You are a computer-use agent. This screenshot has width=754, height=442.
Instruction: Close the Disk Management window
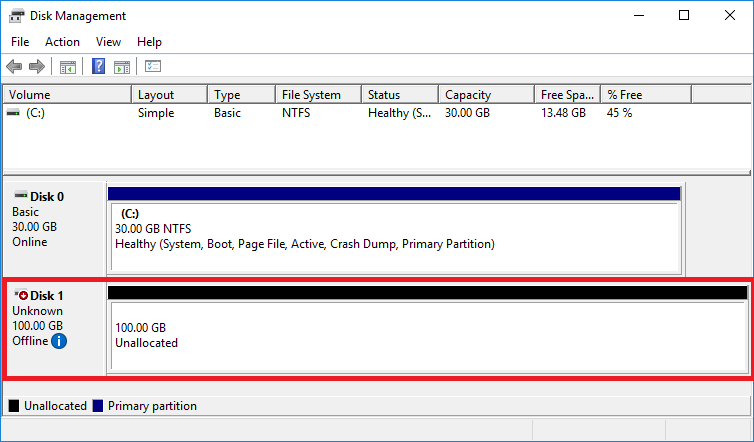pos(729,15)
